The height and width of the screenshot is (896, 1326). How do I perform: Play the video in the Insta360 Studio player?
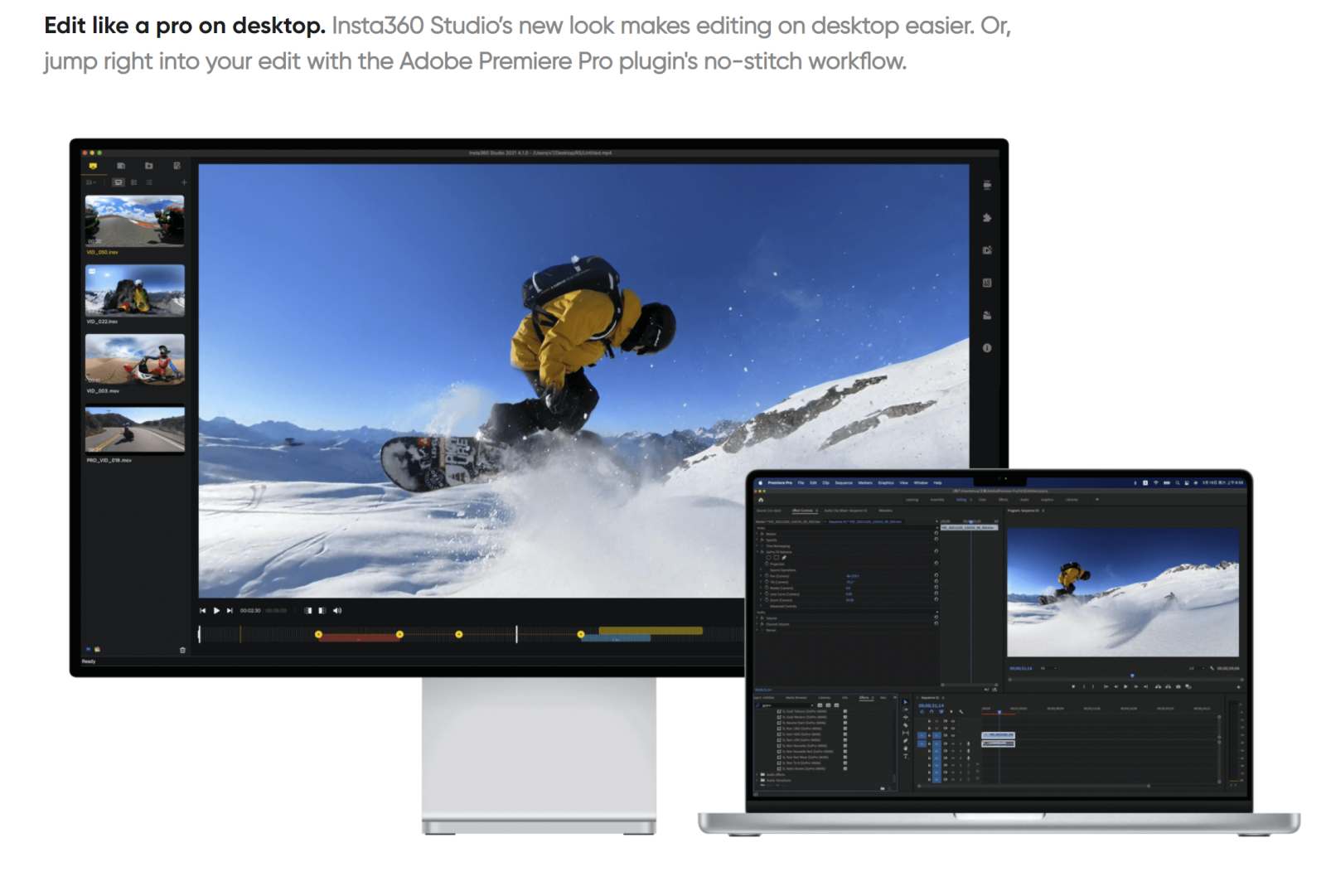[x=216, y=611]
